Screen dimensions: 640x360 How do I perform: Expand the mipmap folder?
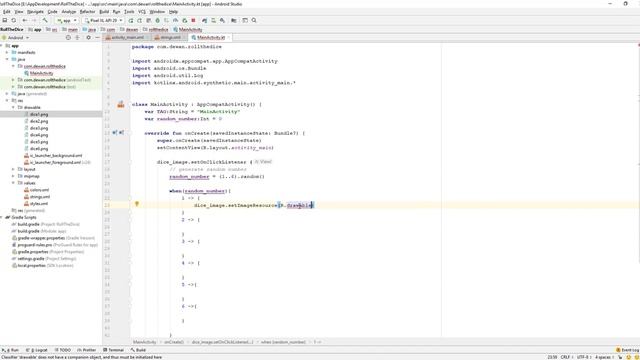pyautogui.click(x=13, y=176)
